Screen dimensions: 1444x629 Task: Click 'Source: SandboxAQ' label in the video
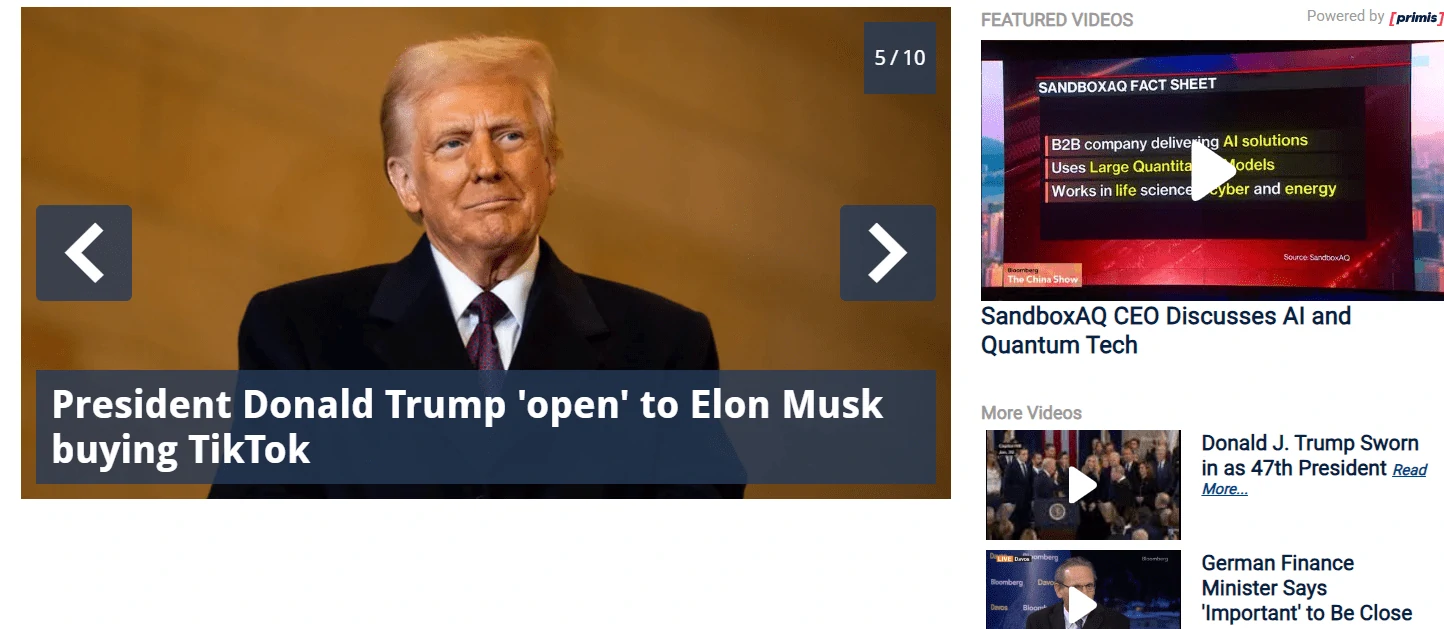tap(1316, 258)
